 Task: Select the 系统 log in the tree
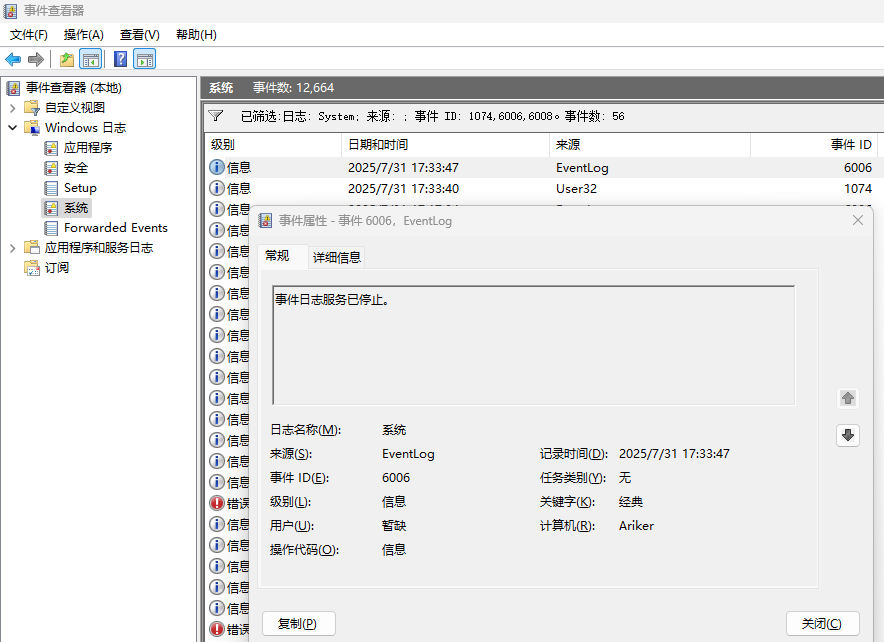(x=76, y=208)
